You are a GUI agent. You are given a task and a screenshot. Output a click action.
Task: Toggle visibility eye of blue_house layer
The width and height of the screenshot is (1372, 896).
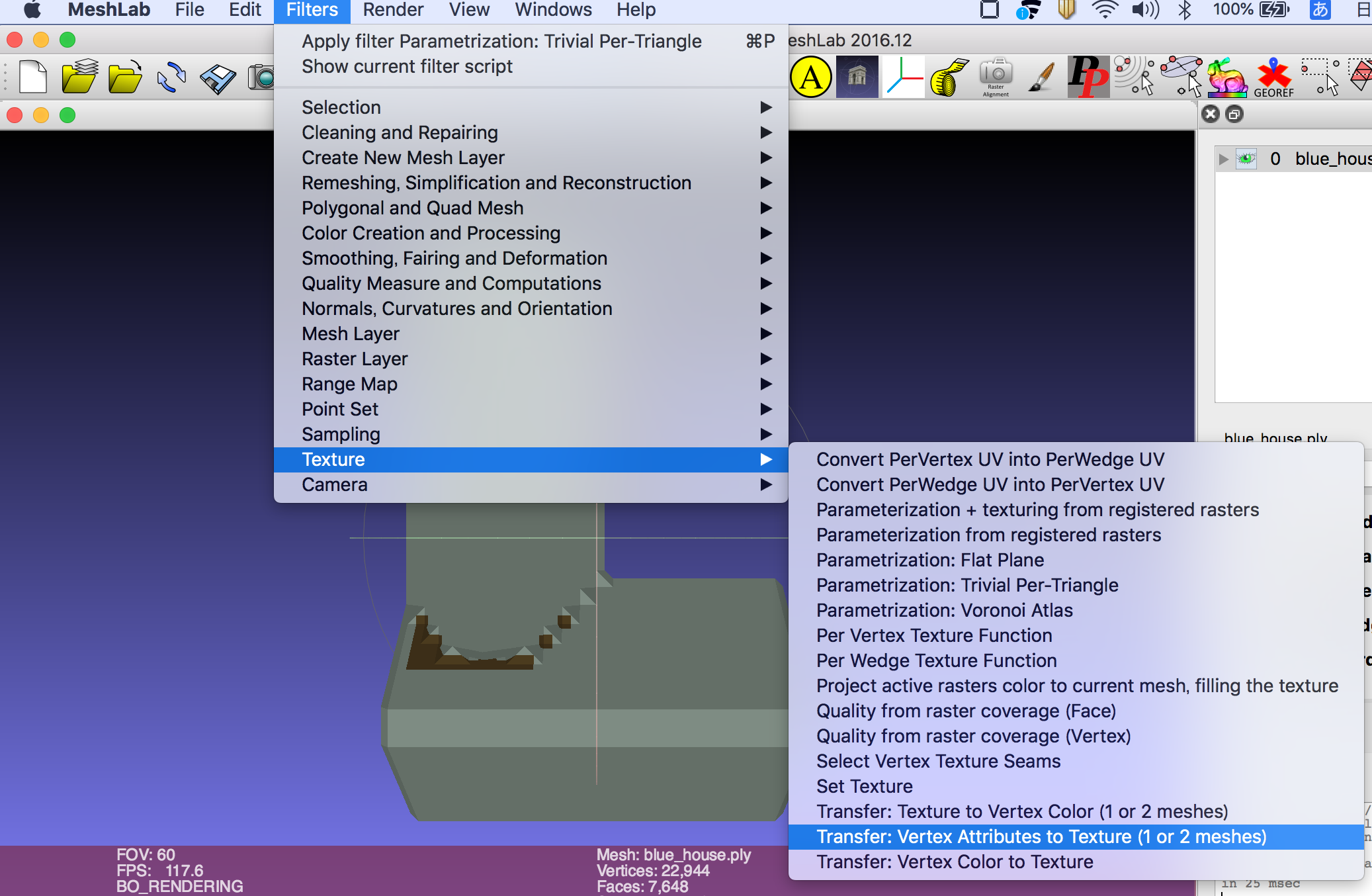1246,159
